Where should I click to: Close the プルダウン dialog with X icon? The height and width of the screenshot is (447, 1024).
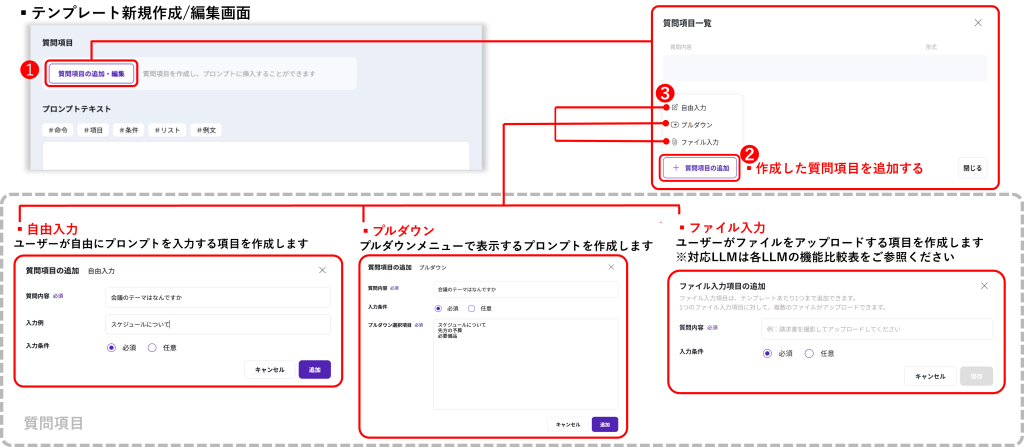point(611,267)
